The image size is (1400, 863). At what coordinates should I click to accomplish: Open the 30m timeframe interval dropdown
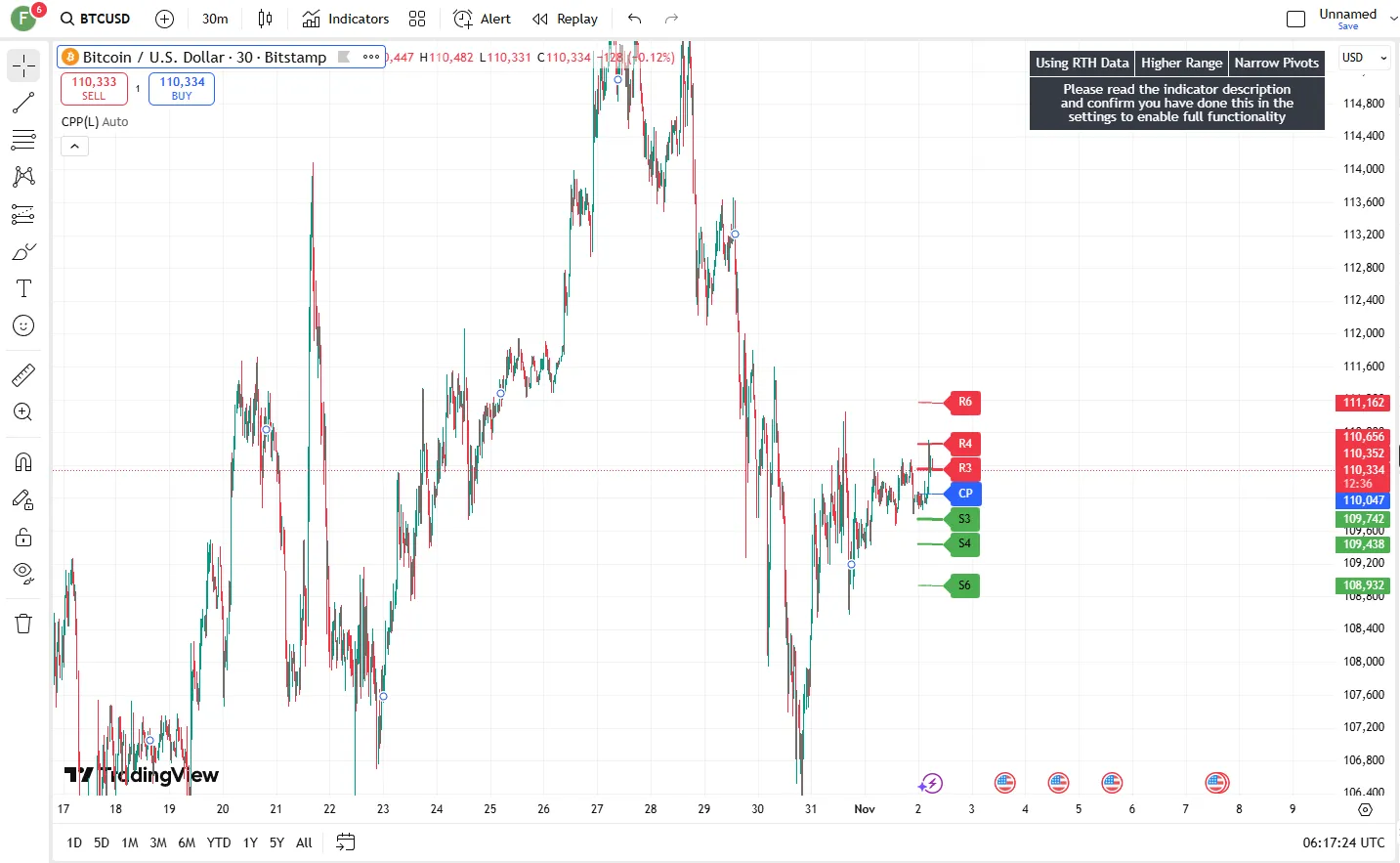tap(215, 19)
